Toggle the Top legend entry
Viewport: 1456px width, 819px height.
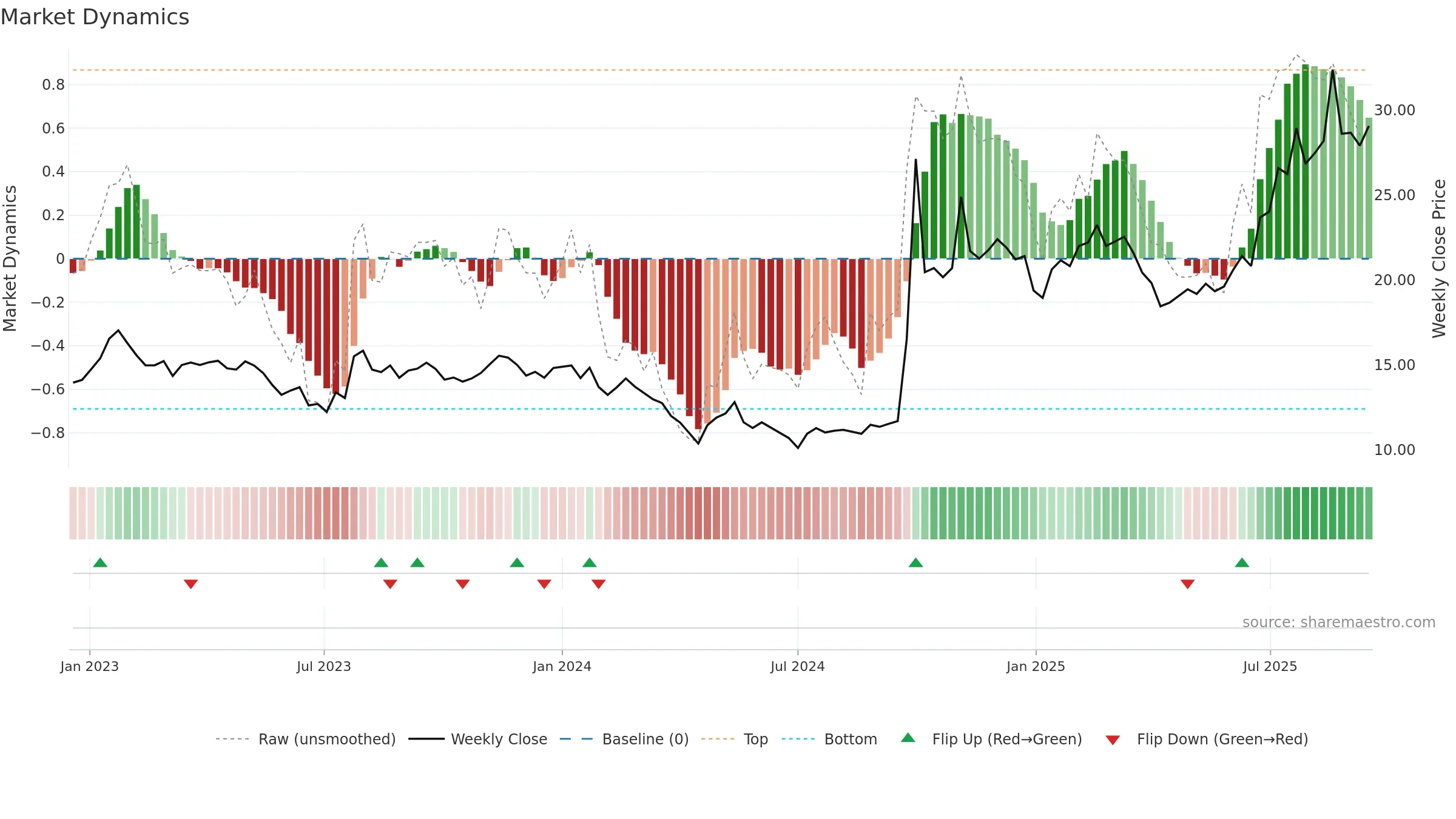735,739
